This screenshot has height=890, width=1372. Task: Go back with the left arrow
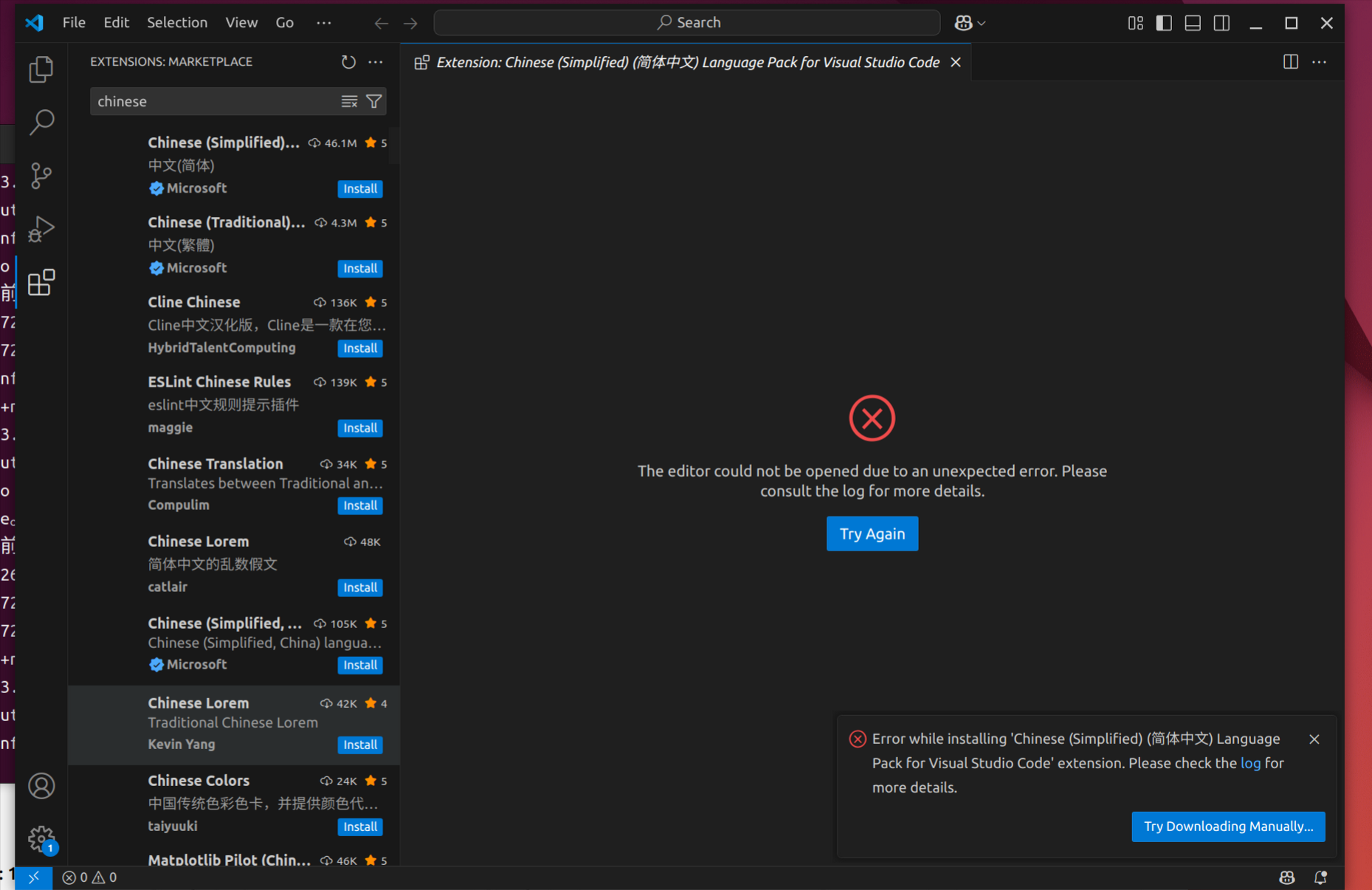coord(381,23)
